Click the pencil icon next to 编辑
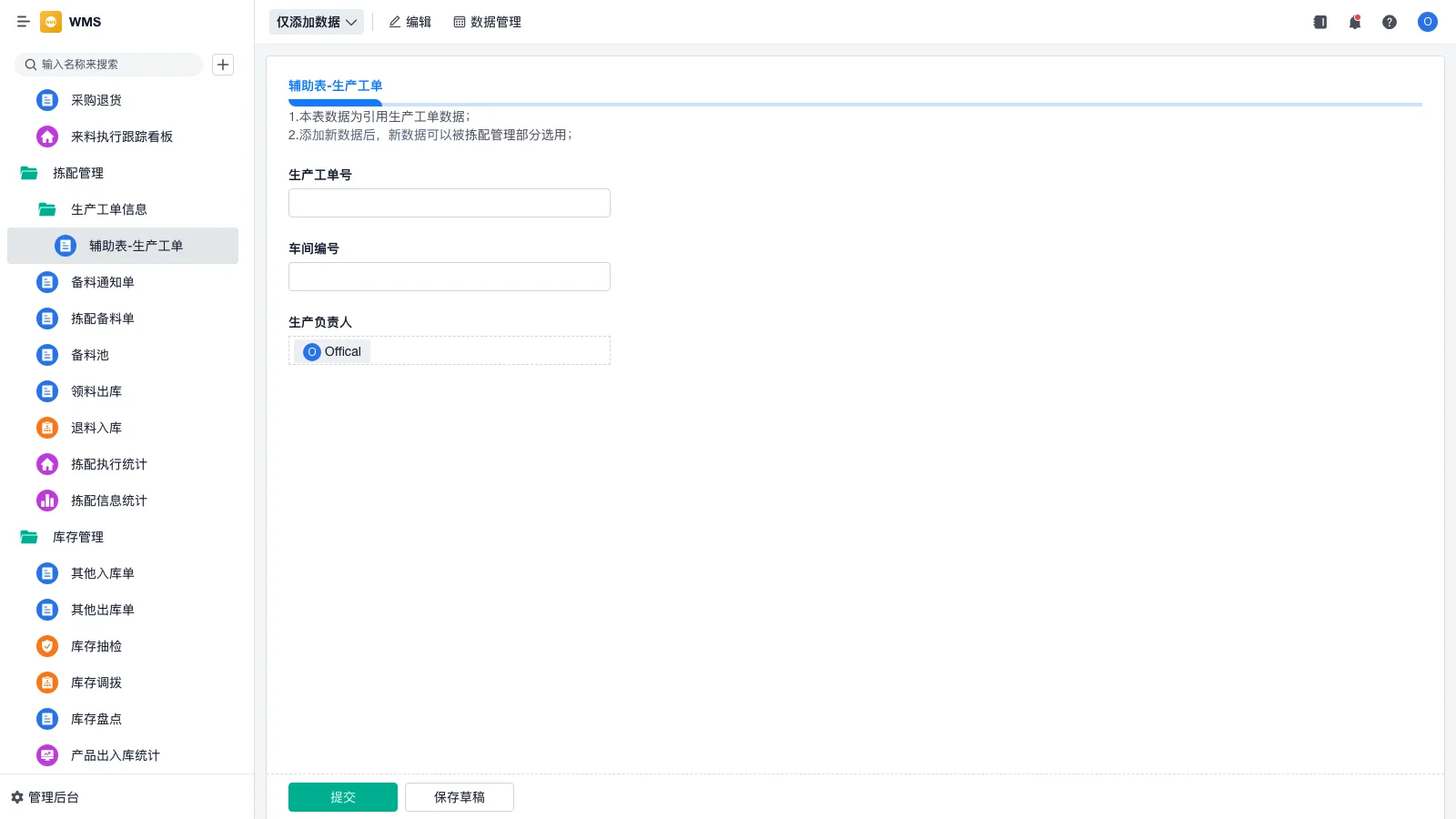 tap(395, 22)
